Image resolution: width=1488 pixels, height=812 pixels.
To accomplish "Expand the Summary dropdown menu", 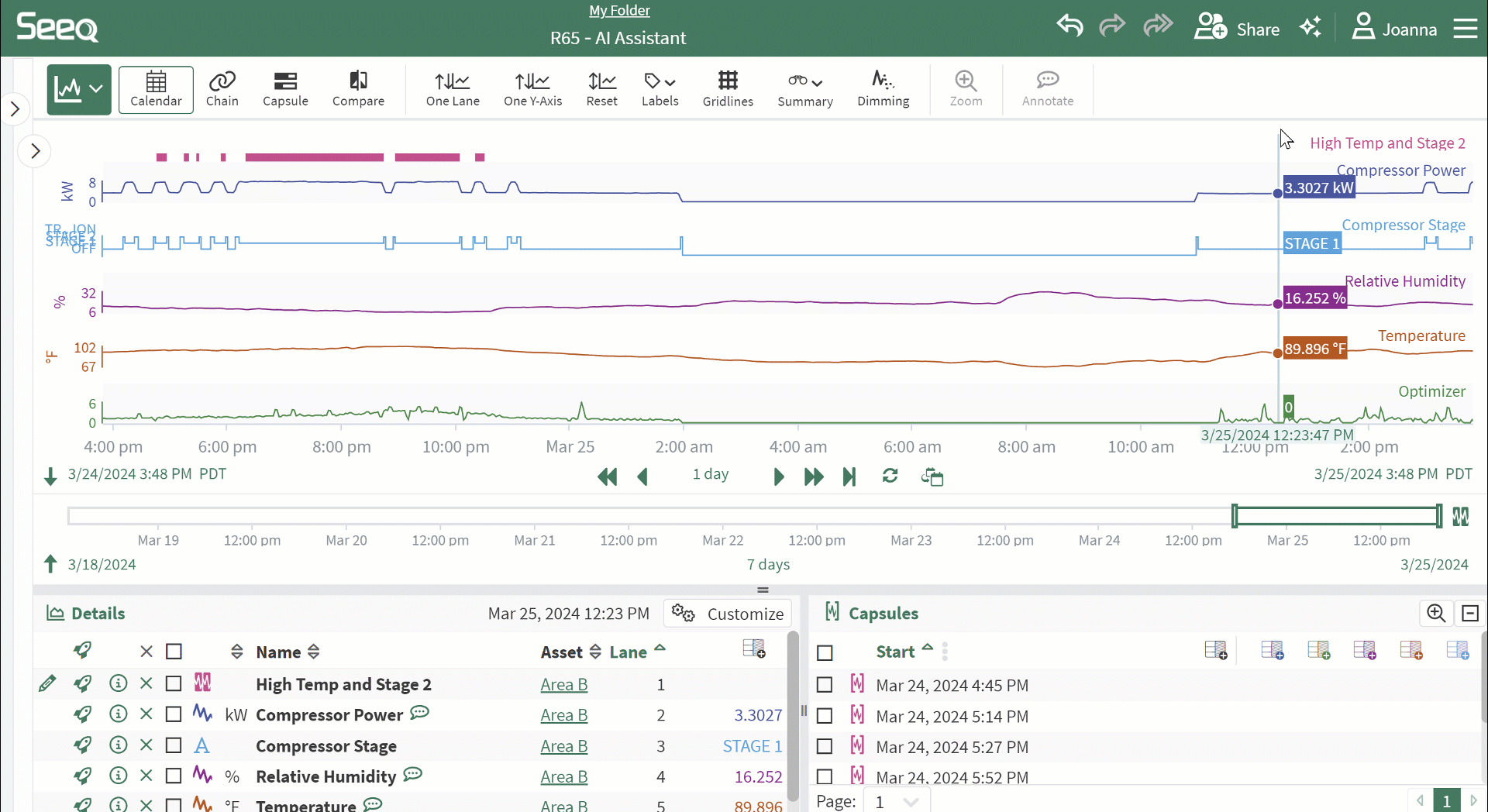I will click(804, 89).
